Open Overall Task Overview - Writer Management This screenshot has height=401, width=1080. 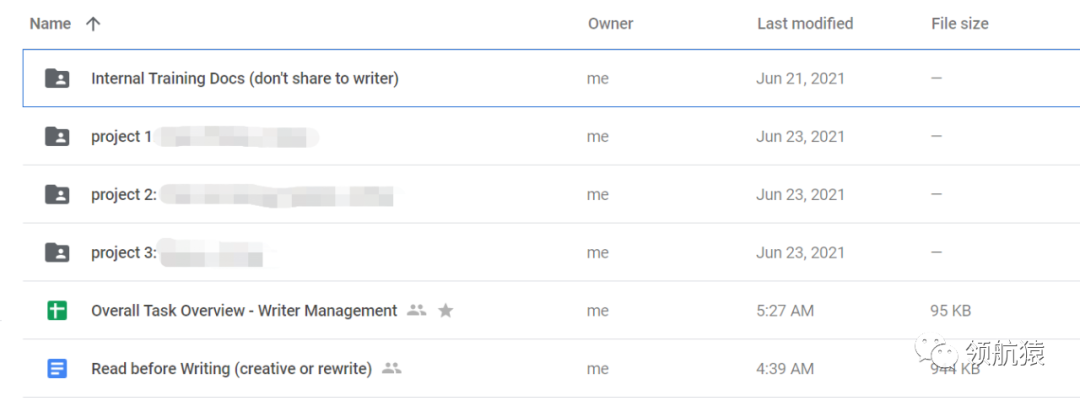click(244, 311)
